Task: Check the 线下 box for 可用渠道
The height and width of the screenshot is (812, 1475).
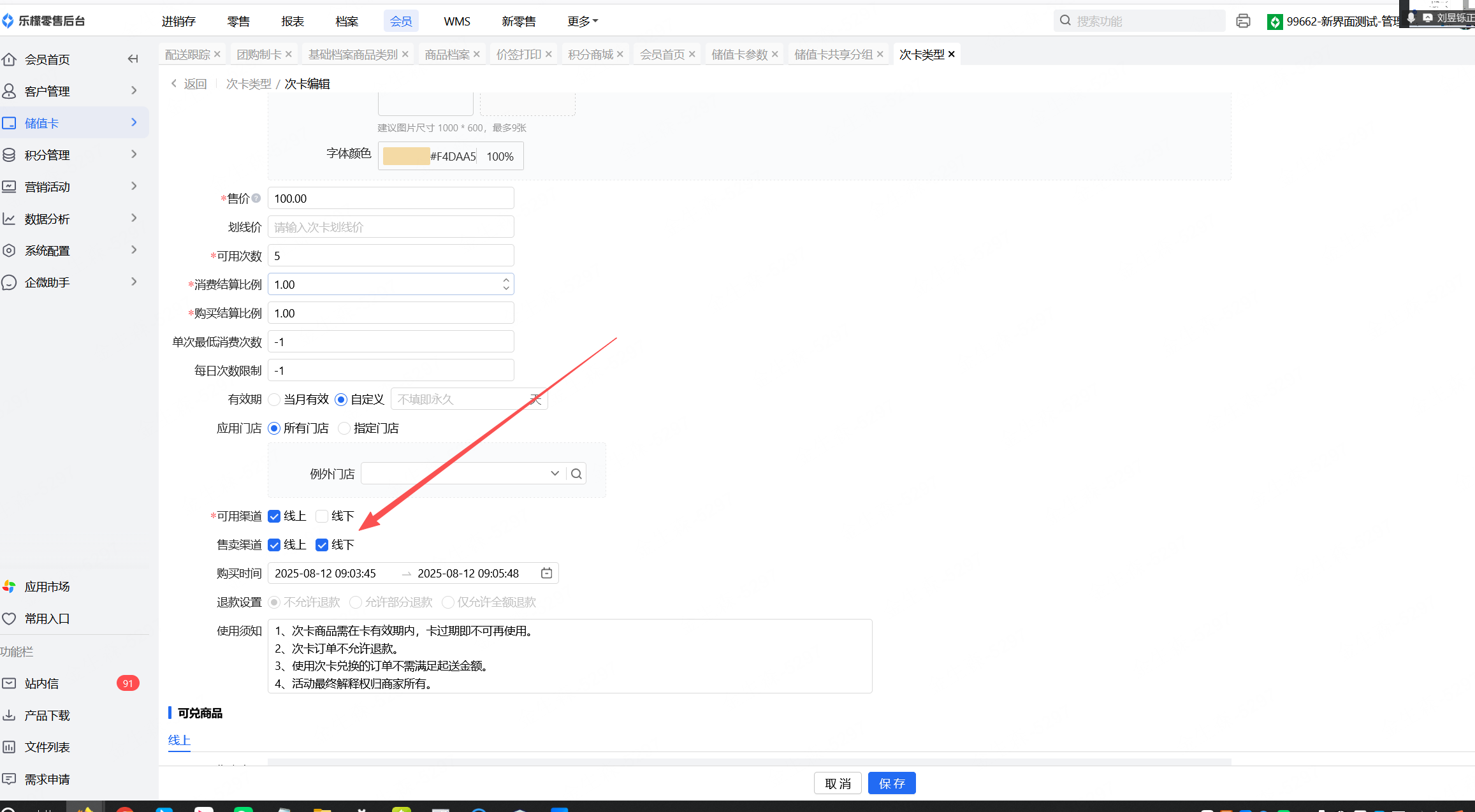Action: pyautogui.click(x=322, y=516)
